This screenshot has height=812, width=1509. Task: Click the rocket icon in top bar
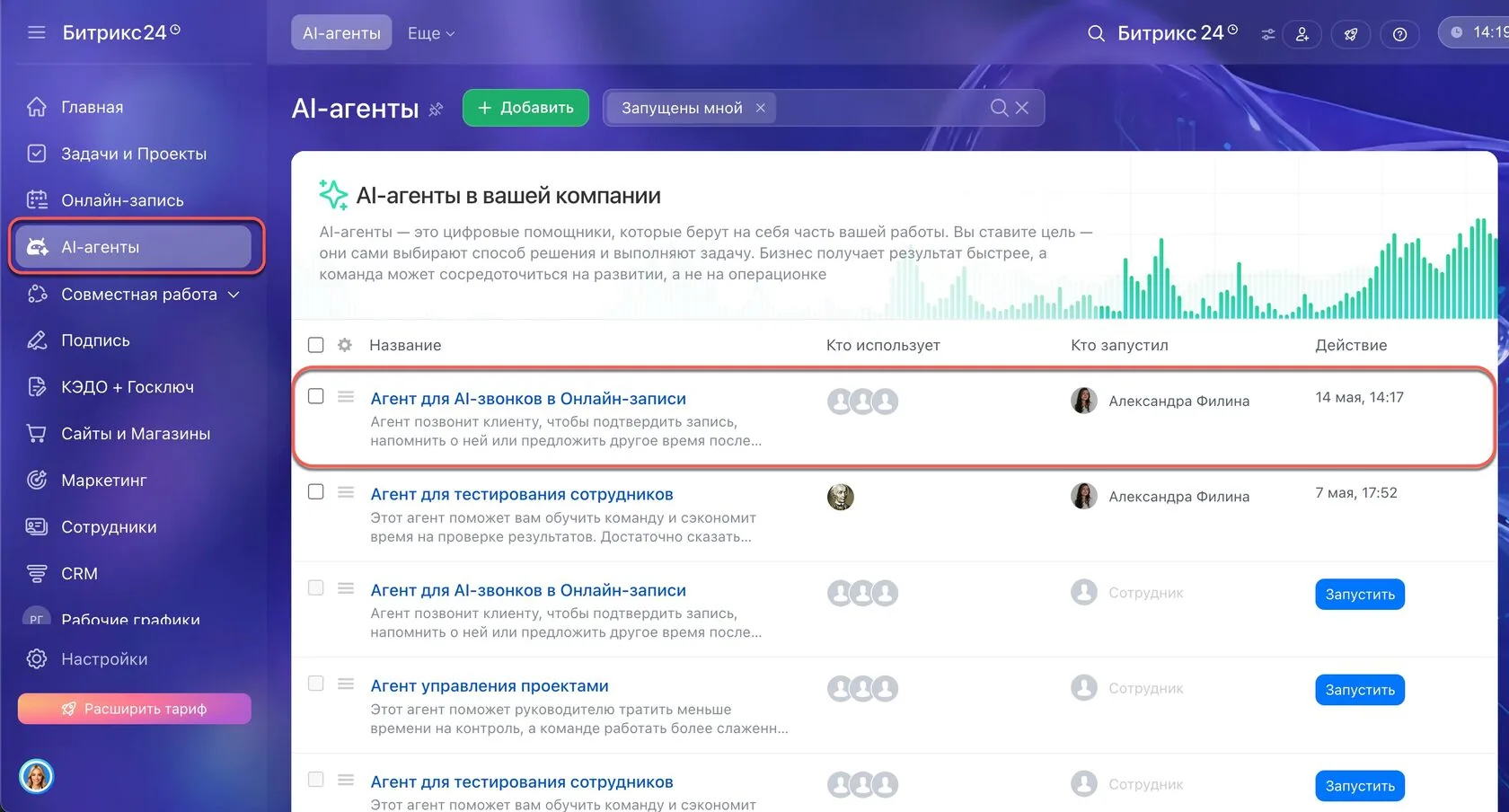coord(1350,34)
